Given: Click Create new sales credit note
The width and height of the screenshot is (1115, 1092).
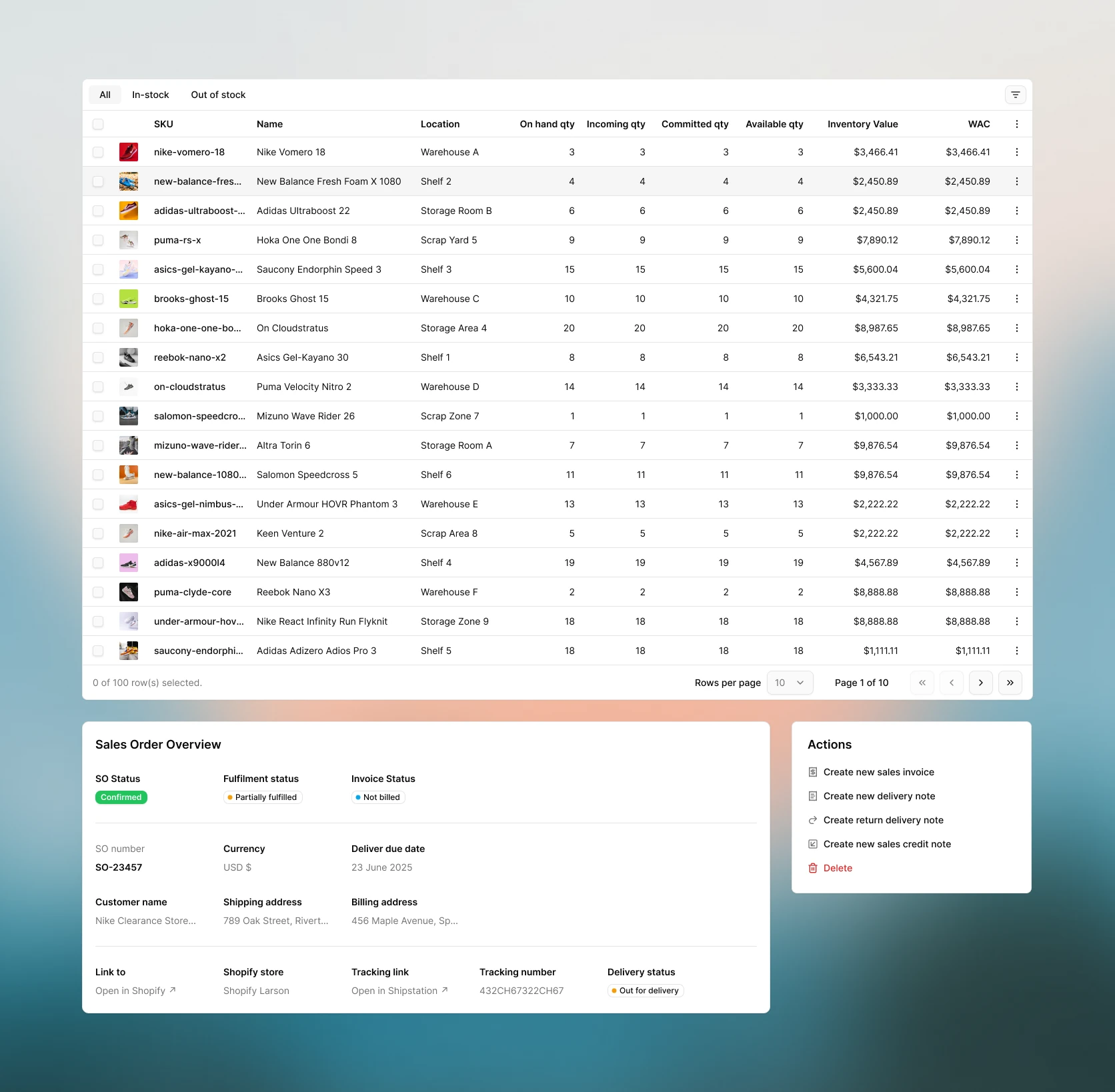Looking at the screenshot, I should tap(887, 844).
